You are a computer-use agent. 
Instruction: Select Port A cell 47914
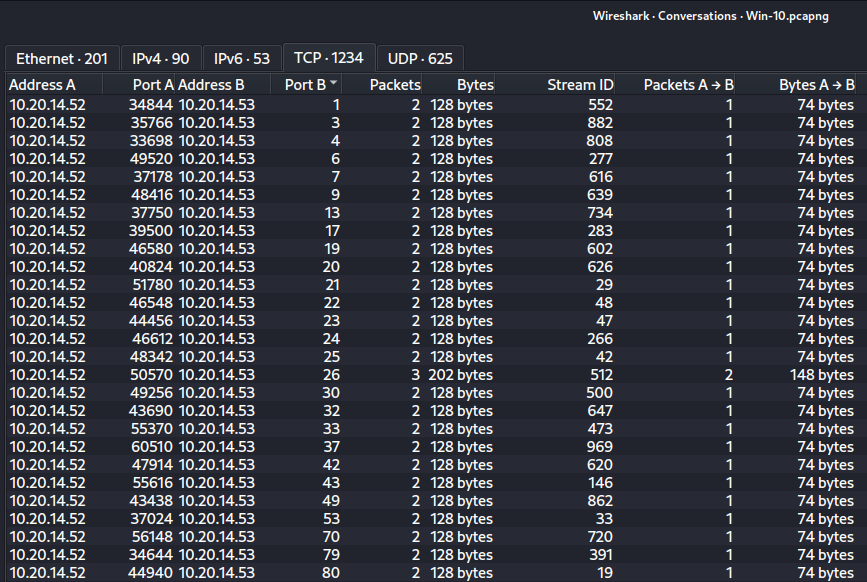click(152, 465)
